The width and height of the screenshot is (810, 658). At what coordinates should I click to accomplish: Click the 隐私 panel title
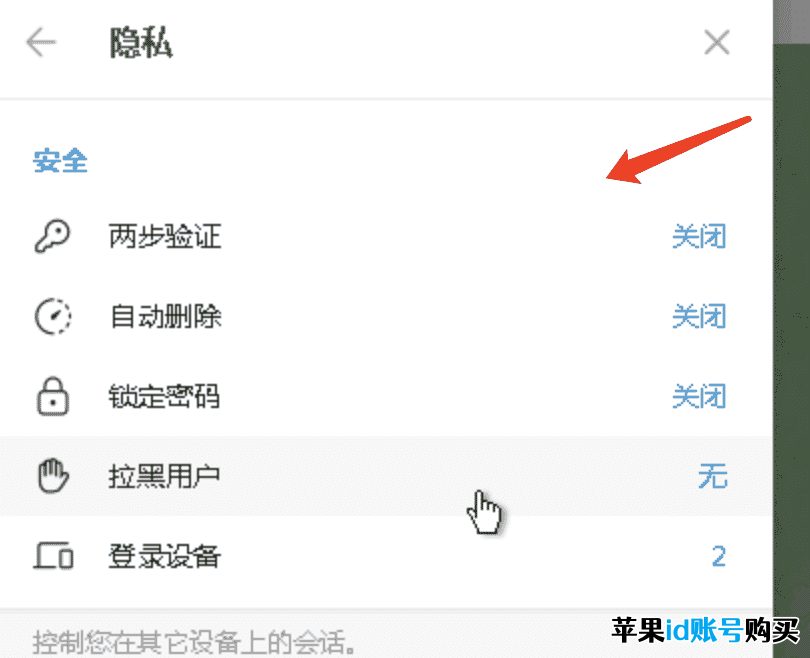tap(141, 42)
